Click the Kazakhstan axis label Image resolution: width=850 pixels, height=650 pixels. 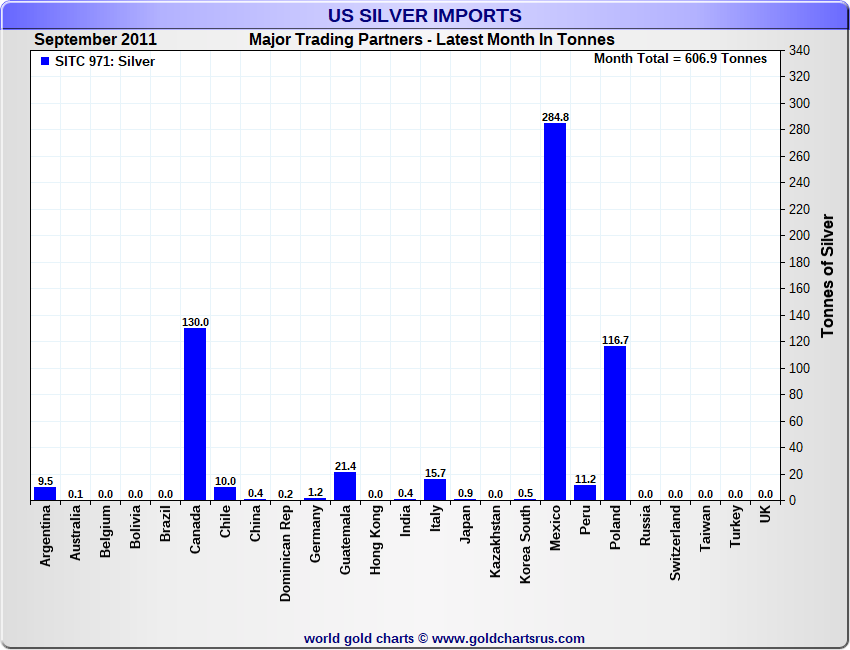click(495, 542)
